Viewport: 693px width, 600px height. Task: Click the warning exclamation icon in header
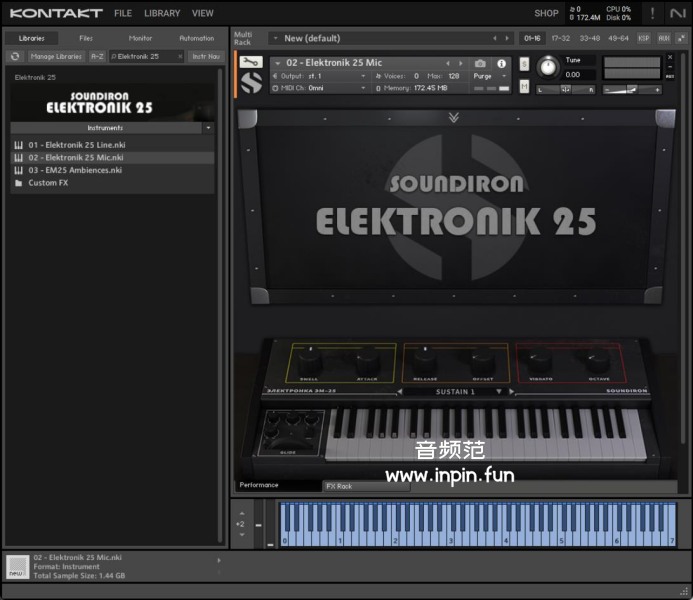(652, 13)
